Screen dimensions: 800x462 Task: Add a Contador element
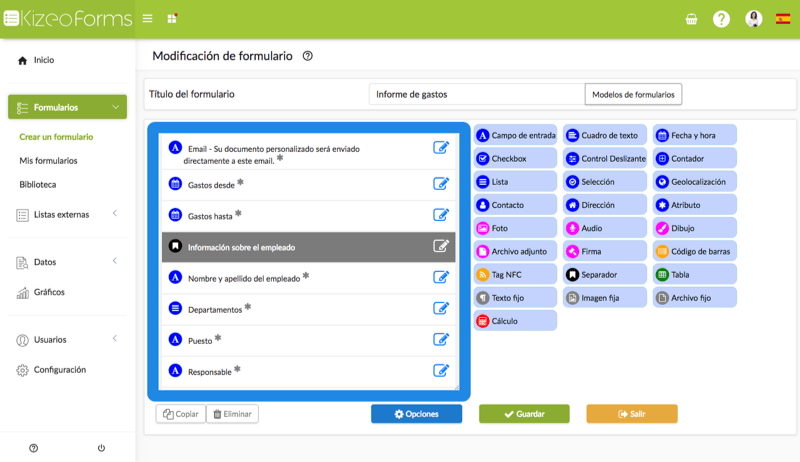click(x=695, y=159)
